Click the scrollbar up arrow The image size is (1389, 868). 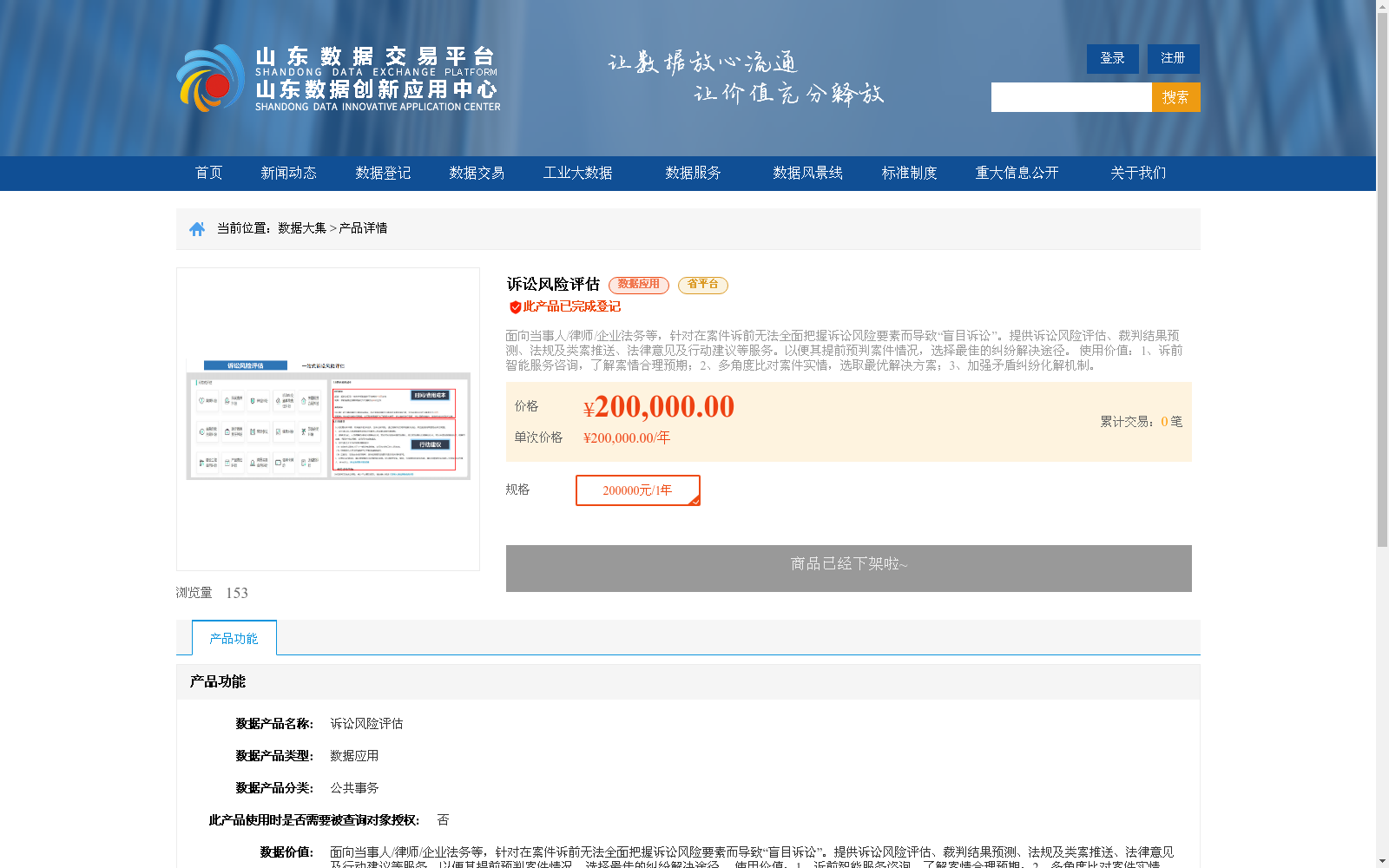1382,6
